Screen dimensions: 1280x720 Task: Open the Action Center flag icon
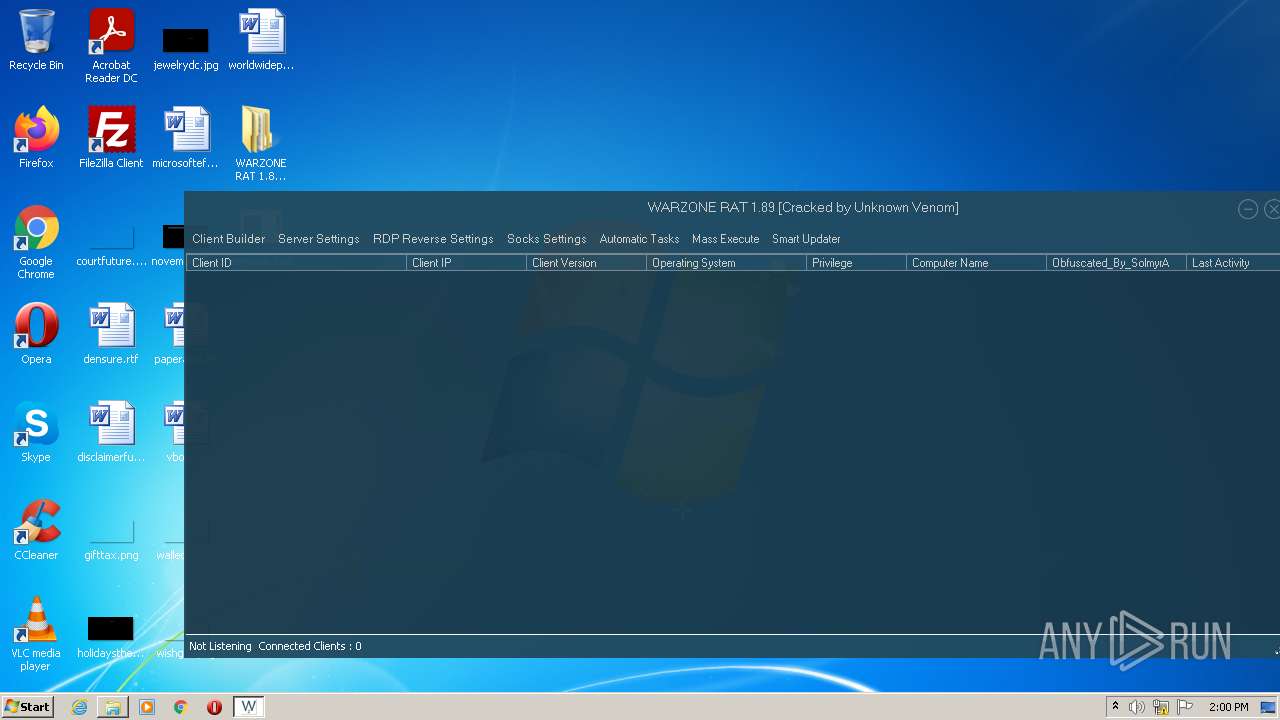1186,707
